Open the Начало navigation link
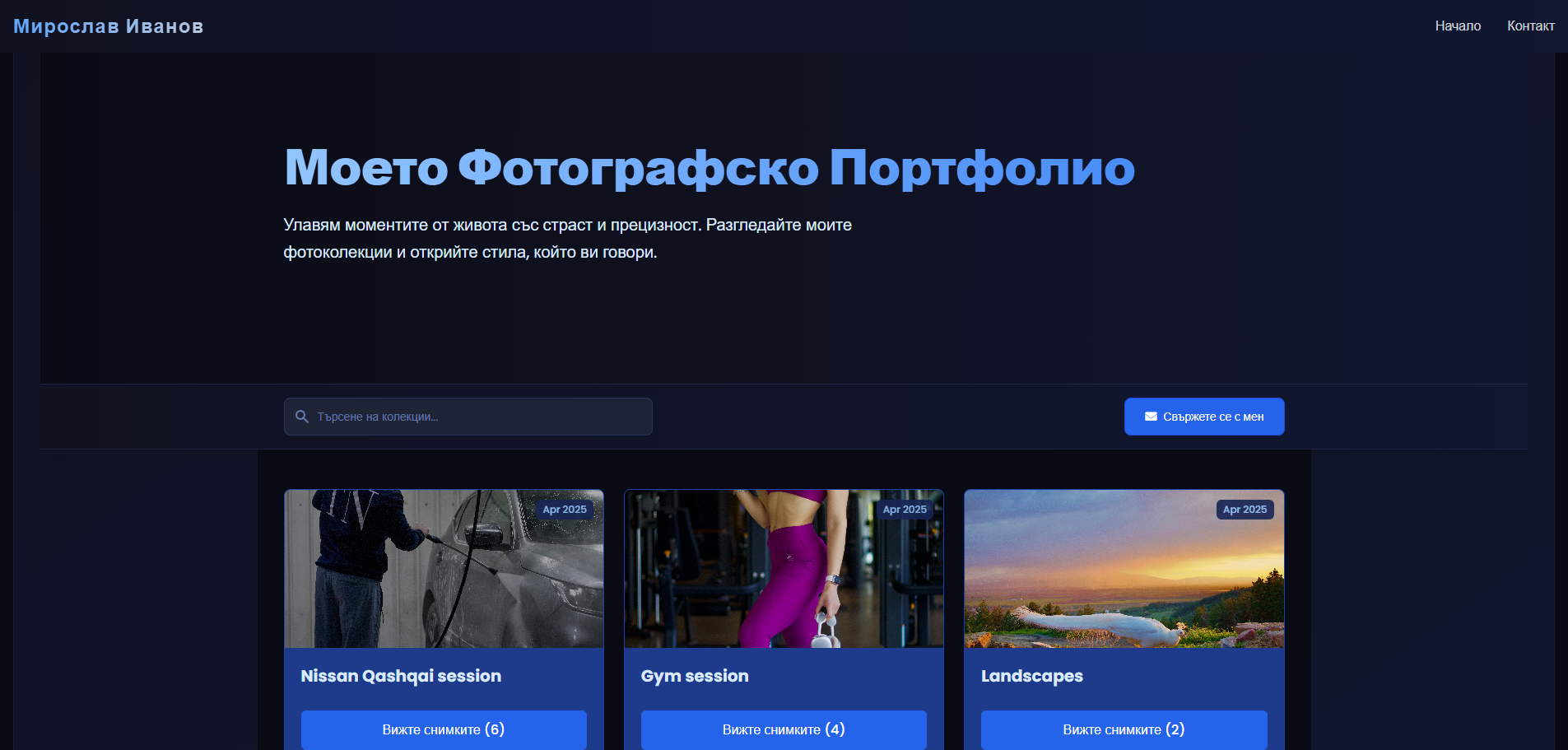1568x750 pixels. (1458, 26)
